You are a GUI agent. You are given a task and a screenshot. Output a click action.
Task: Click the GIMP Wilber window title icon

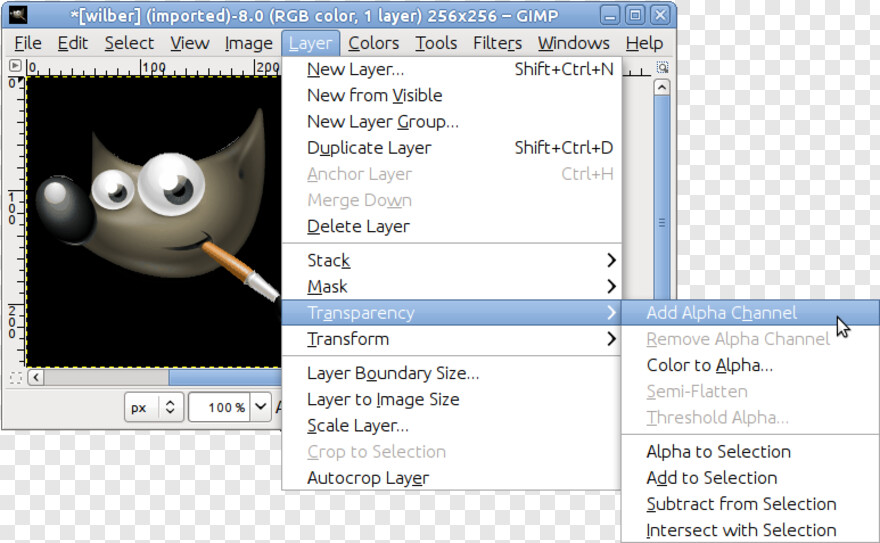pyautogui.click(x=18, y=15)
